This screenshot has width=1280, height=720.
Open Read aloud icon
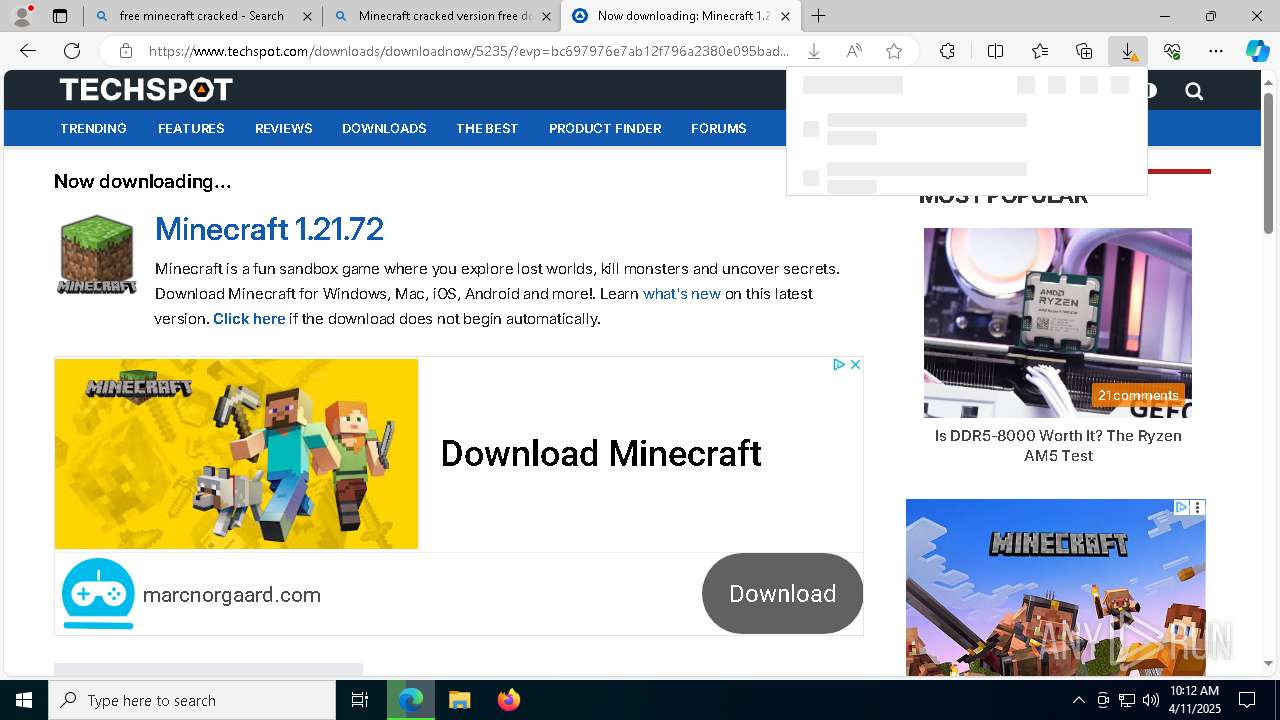tap(854, 51)
